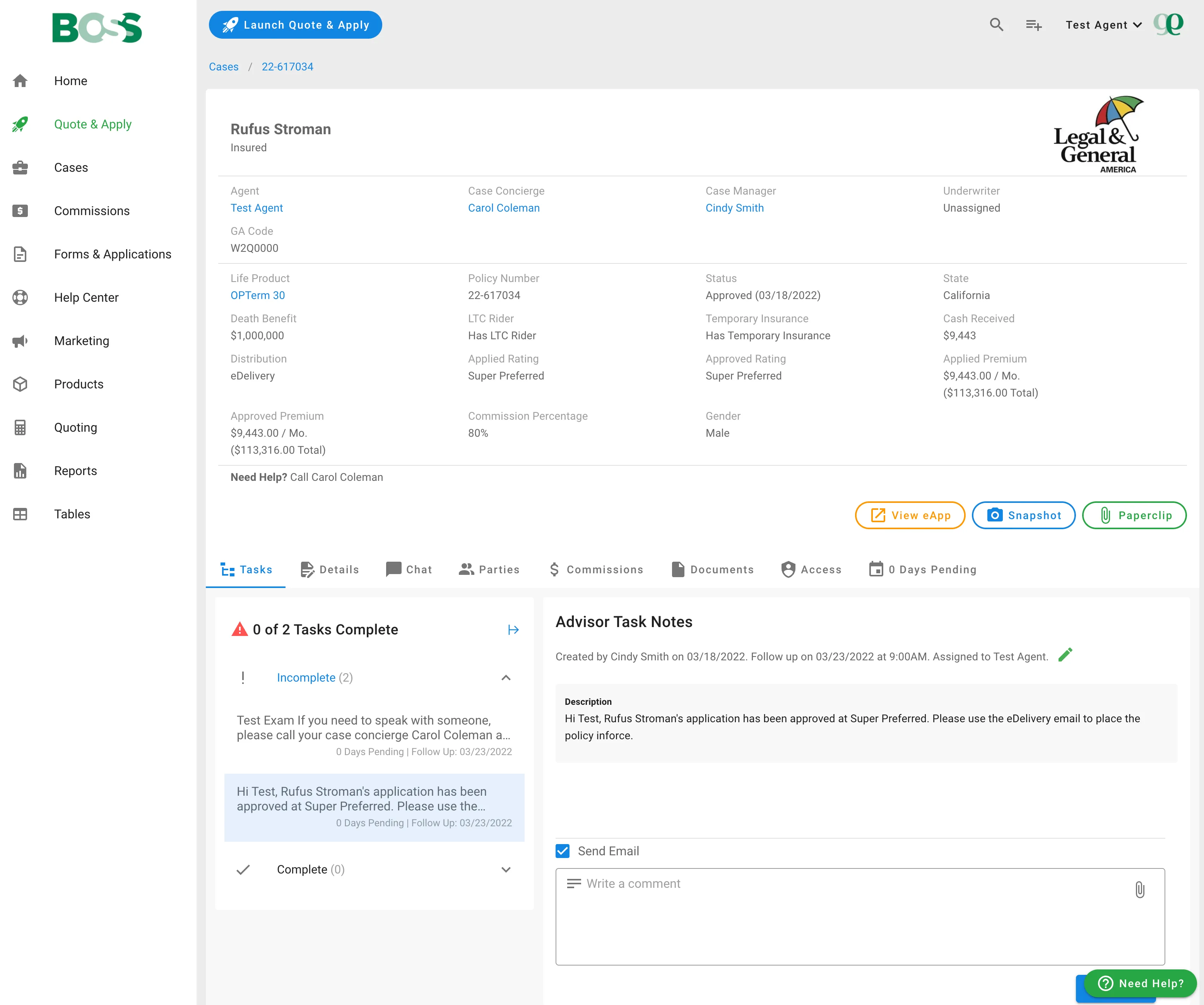Open the OPTerm 30 product link
The width and height of the screenshot is (1204, 1005).
coord(257,295)
